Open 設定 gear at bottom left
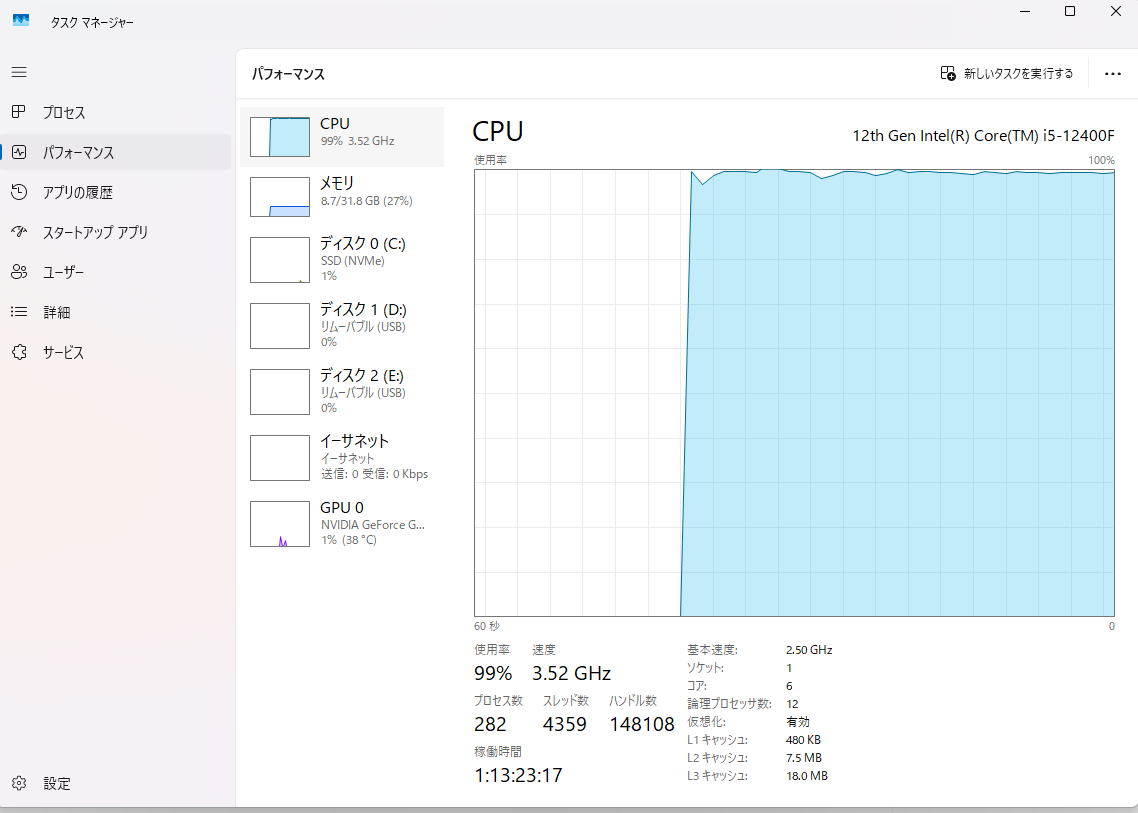 coord(19,783)
